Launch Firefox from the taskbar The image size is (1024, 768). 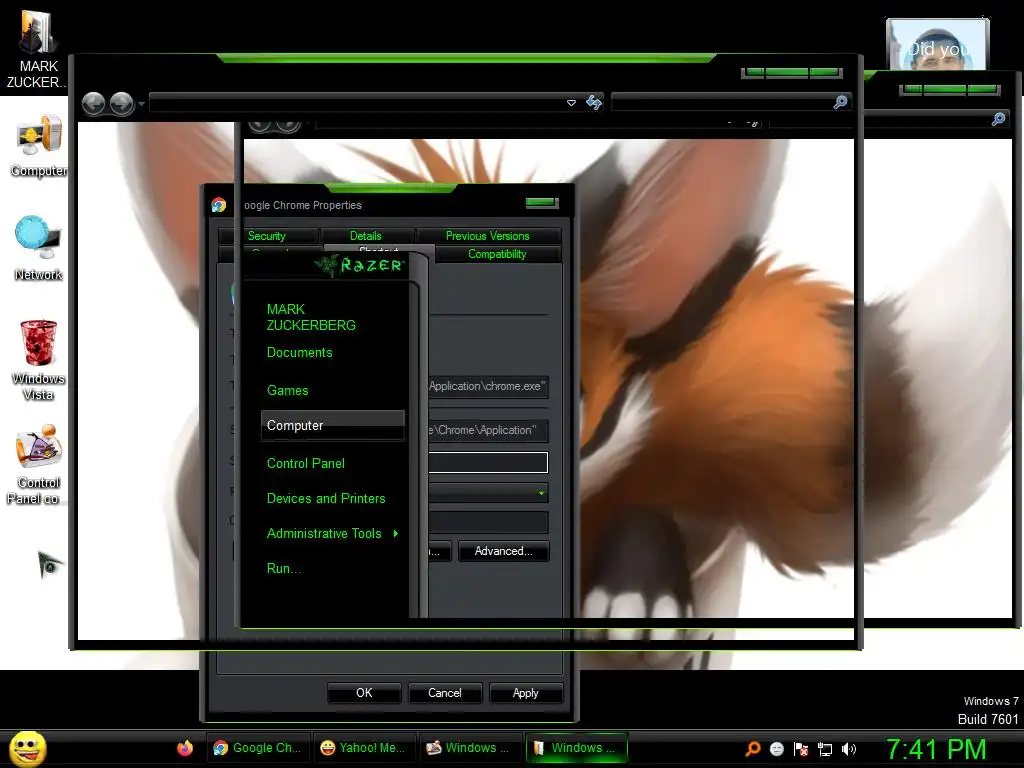tap(185, 748)
